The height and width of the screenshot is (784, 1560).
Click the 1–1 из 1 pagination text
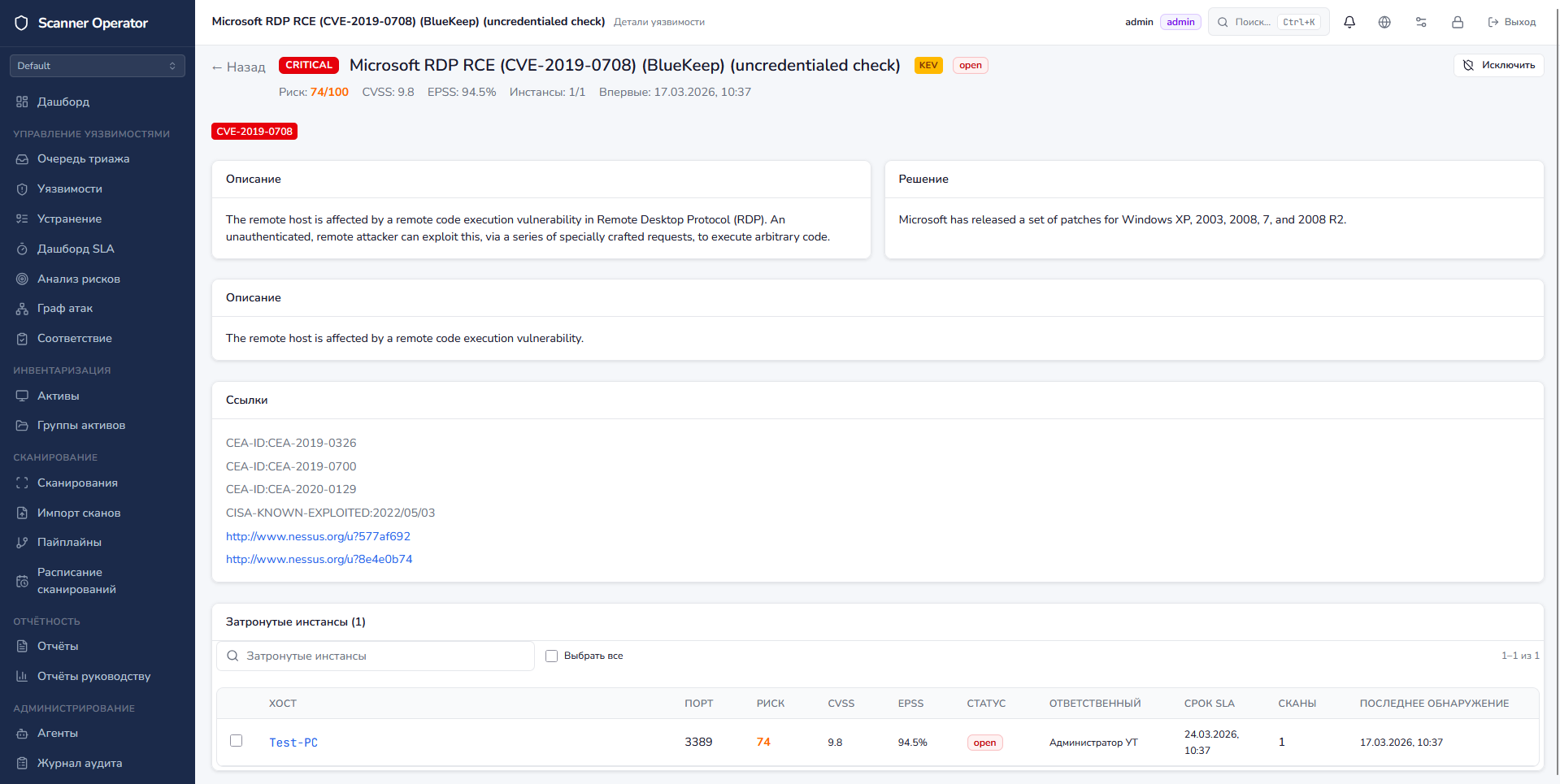coord(1520,656)
